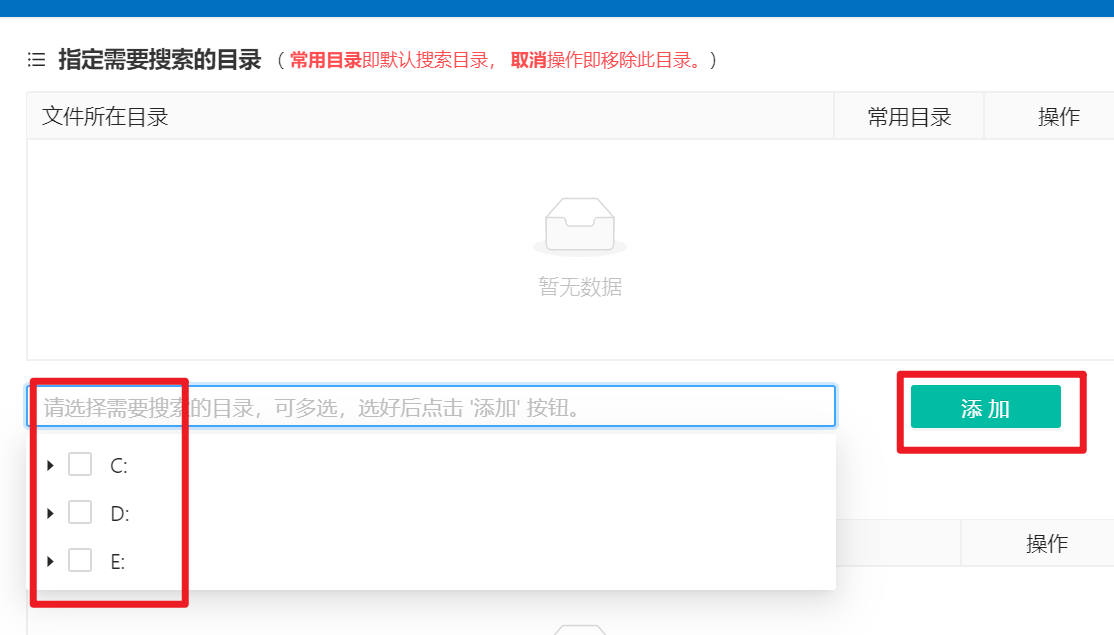Click the list icon beside the directory heading
This screenshot has width=1114, height=635.
click(36, 60)
